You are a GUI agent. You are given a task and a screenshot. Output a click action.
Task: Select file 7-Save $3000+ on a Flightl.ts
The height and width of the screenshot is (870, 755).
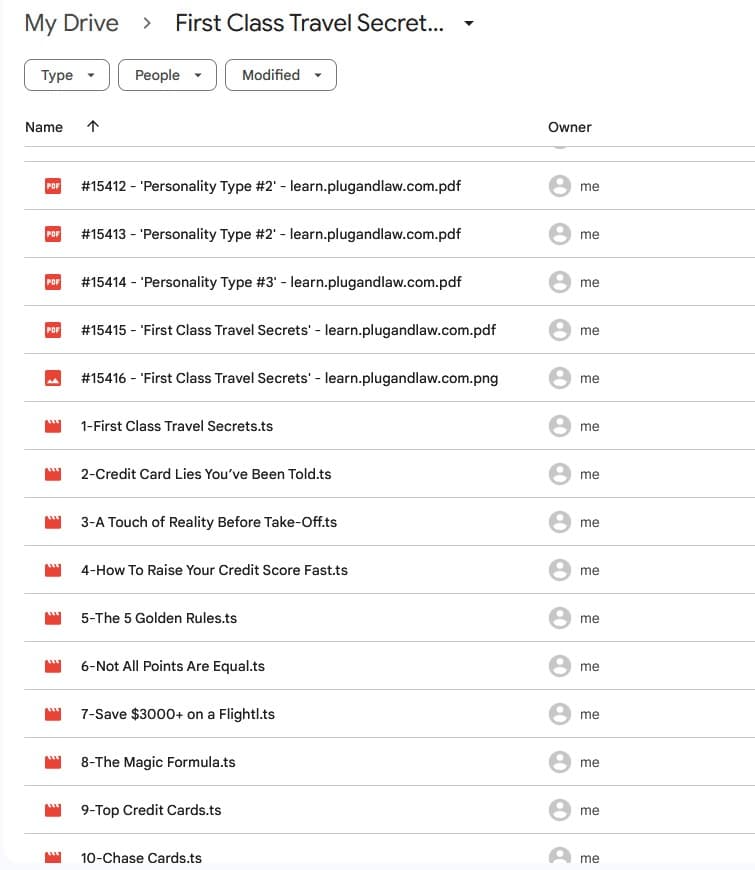tap(178, 714)
